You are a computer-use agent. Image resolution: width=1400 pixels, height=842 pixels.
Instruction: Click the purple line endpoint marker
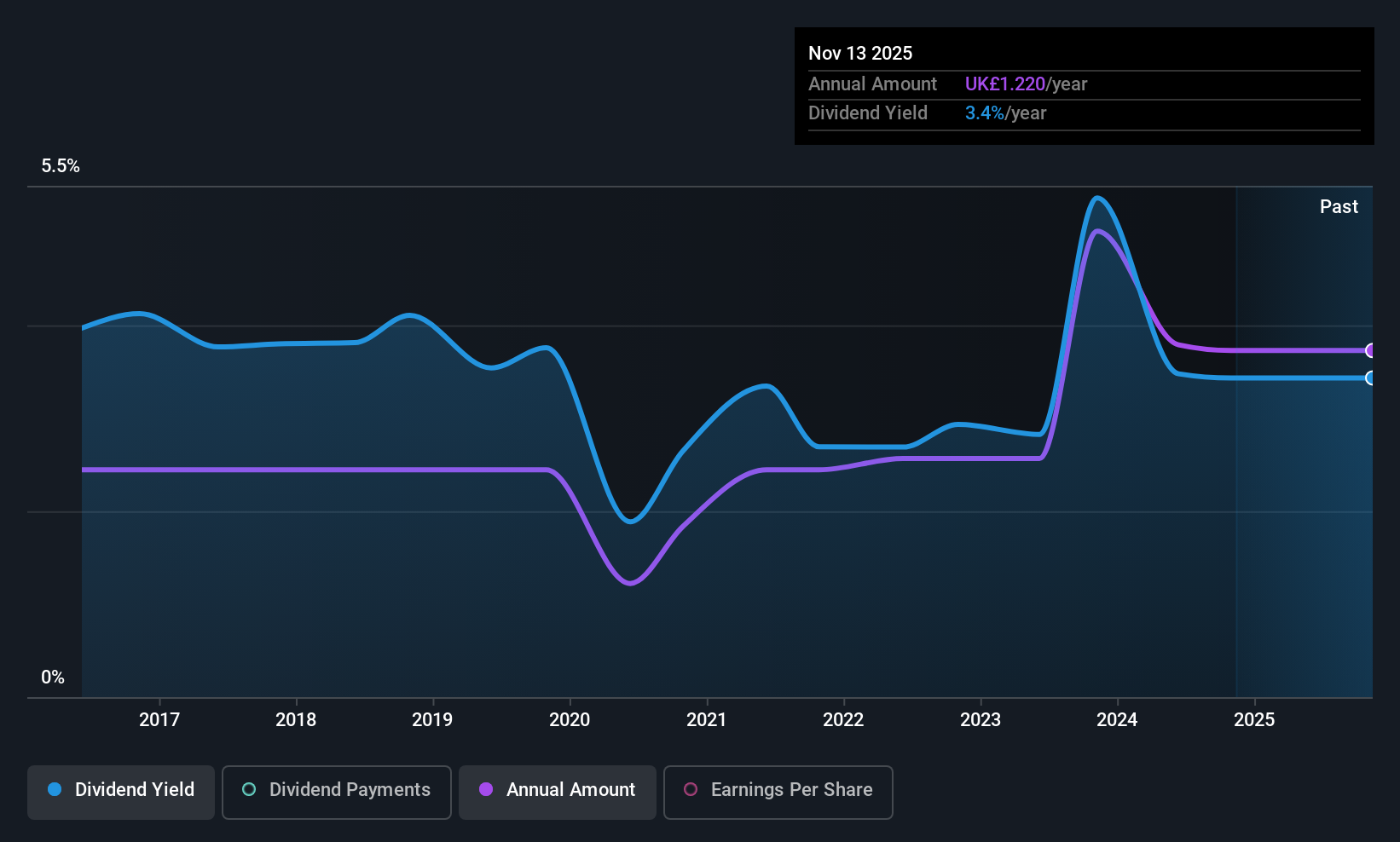(x=1371, y=350)
